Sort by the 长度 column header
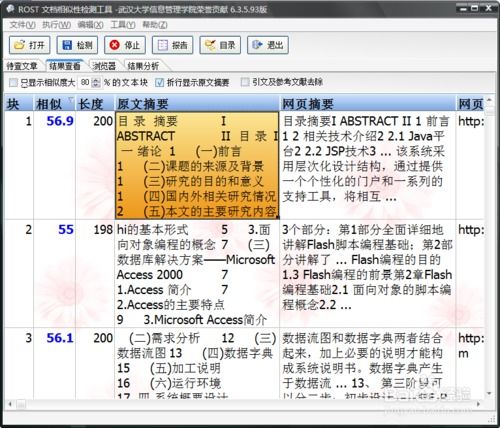Viewport: 500px width, 428px height. pyautogui.click(x=95, y=104)
